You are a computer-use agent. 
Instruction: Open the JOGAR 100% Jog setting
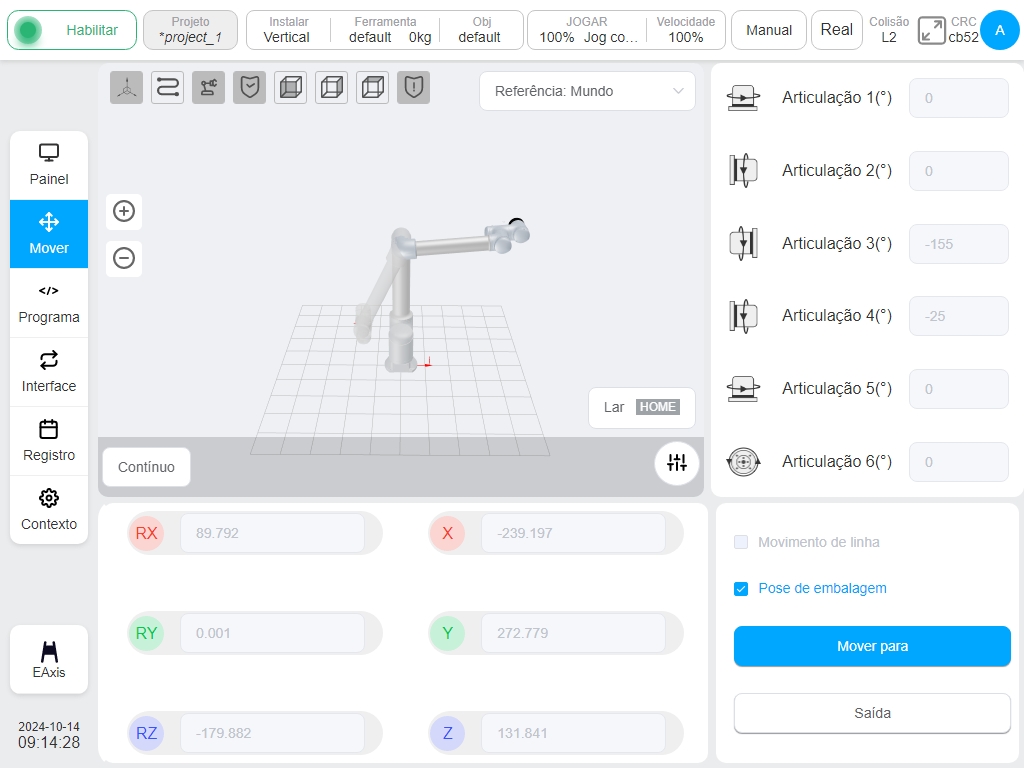pos(587,30)
